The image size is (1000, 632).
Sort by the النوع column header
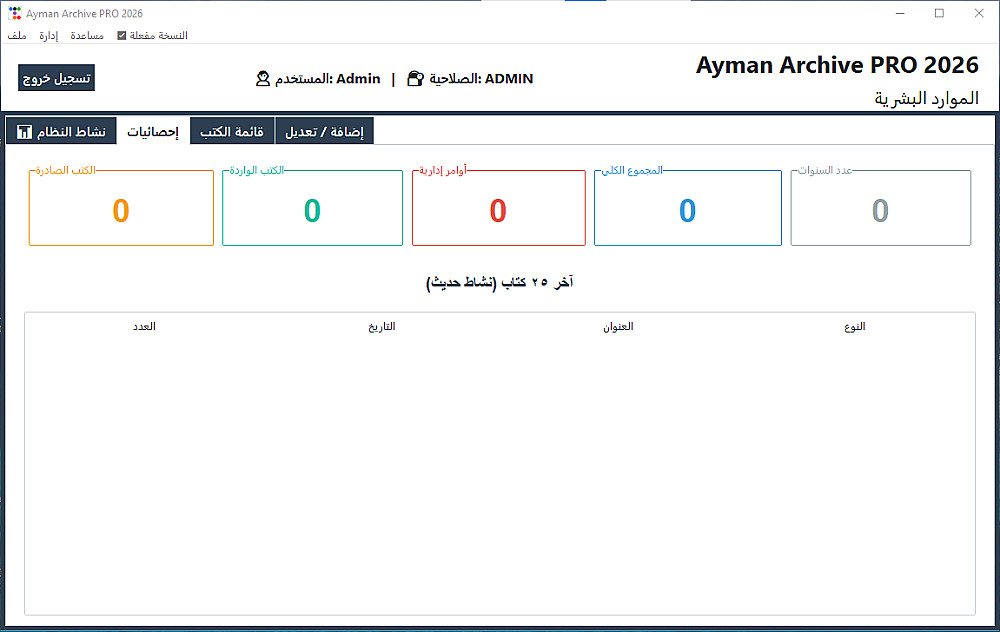point(855,327)
